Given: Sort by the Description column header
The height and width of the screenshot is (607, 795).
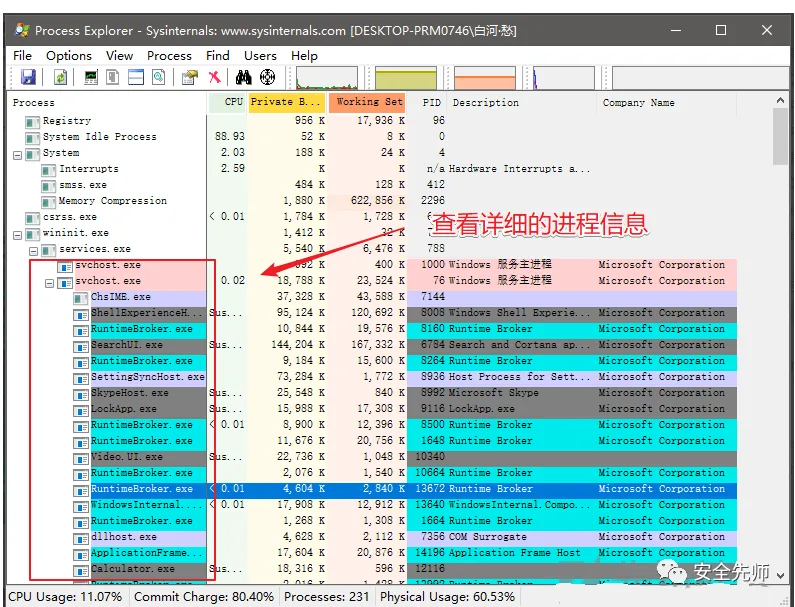Looking at the screenshot, I should tap(522, 102).
